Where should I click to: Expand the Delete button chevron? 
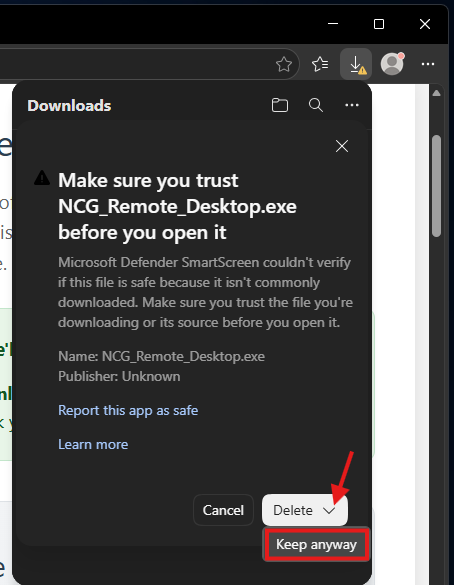coord(329,510)
